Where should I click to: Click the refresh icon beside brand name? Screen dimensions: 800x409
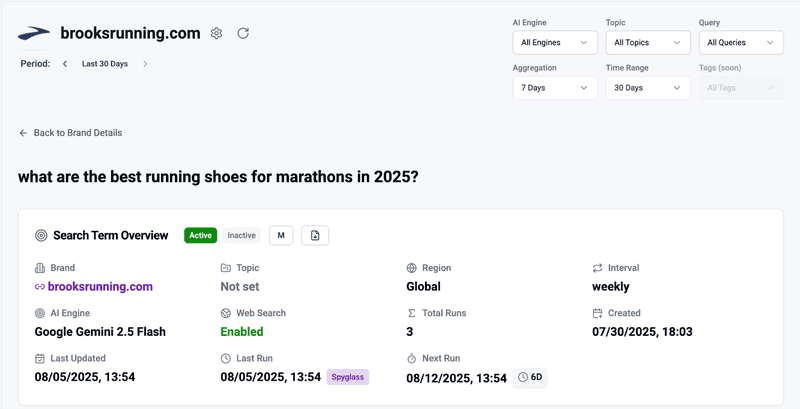243,33
